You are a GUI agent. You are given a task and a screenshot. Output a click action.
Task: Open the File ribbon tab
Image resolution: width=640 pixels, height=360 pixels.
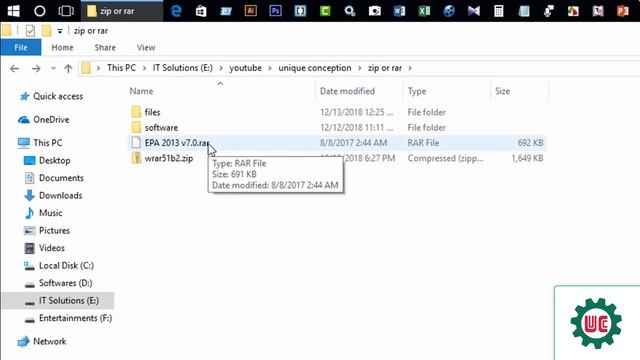[21, 47]
